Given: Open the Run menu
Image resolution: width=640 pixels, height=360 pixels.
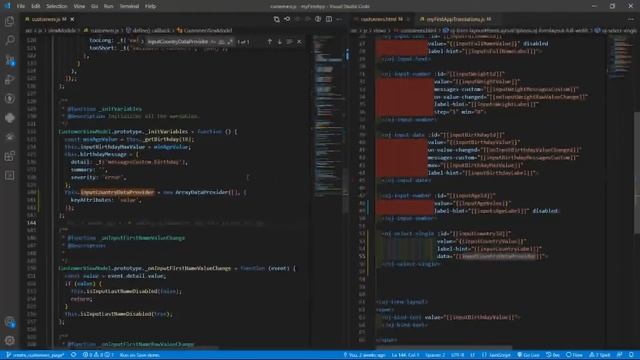Looking at the screenshot, I should (x=108, y=6).
